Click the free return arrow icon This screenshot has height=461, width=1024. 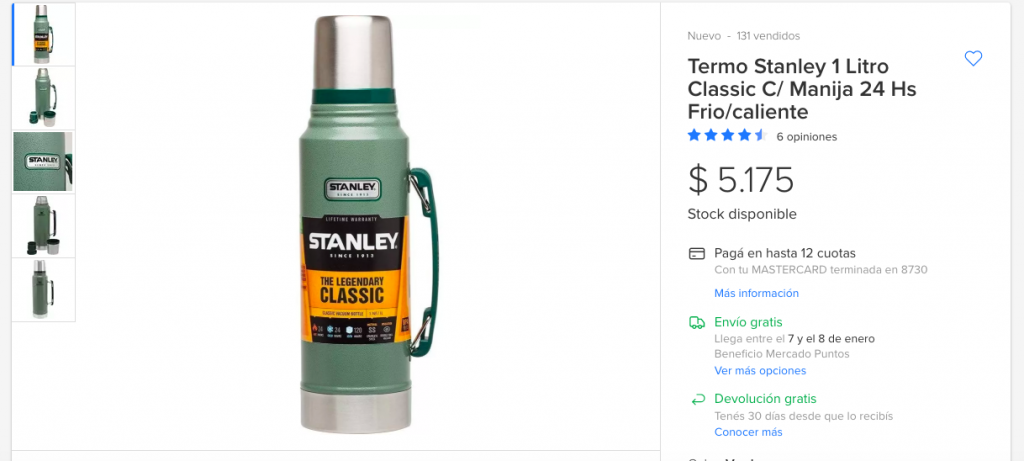pyautogui.click(x=697, y=399)
